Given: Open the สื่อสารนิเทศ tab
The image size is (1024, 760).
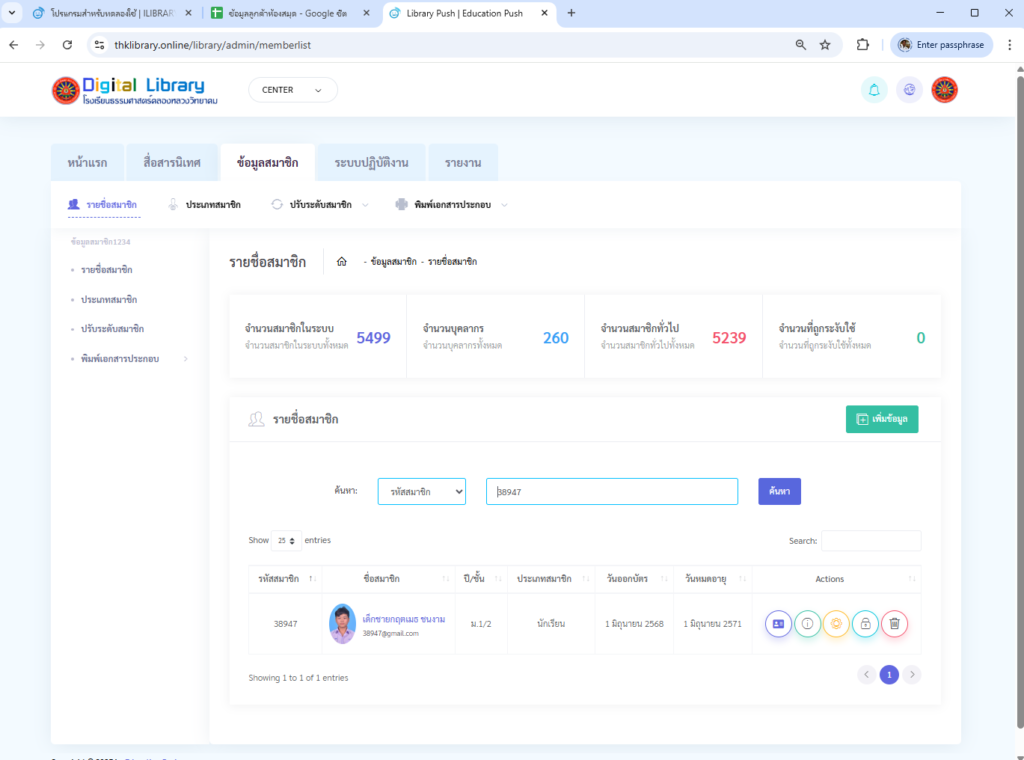Looking at the screenshot, I should tap(172, 162).
